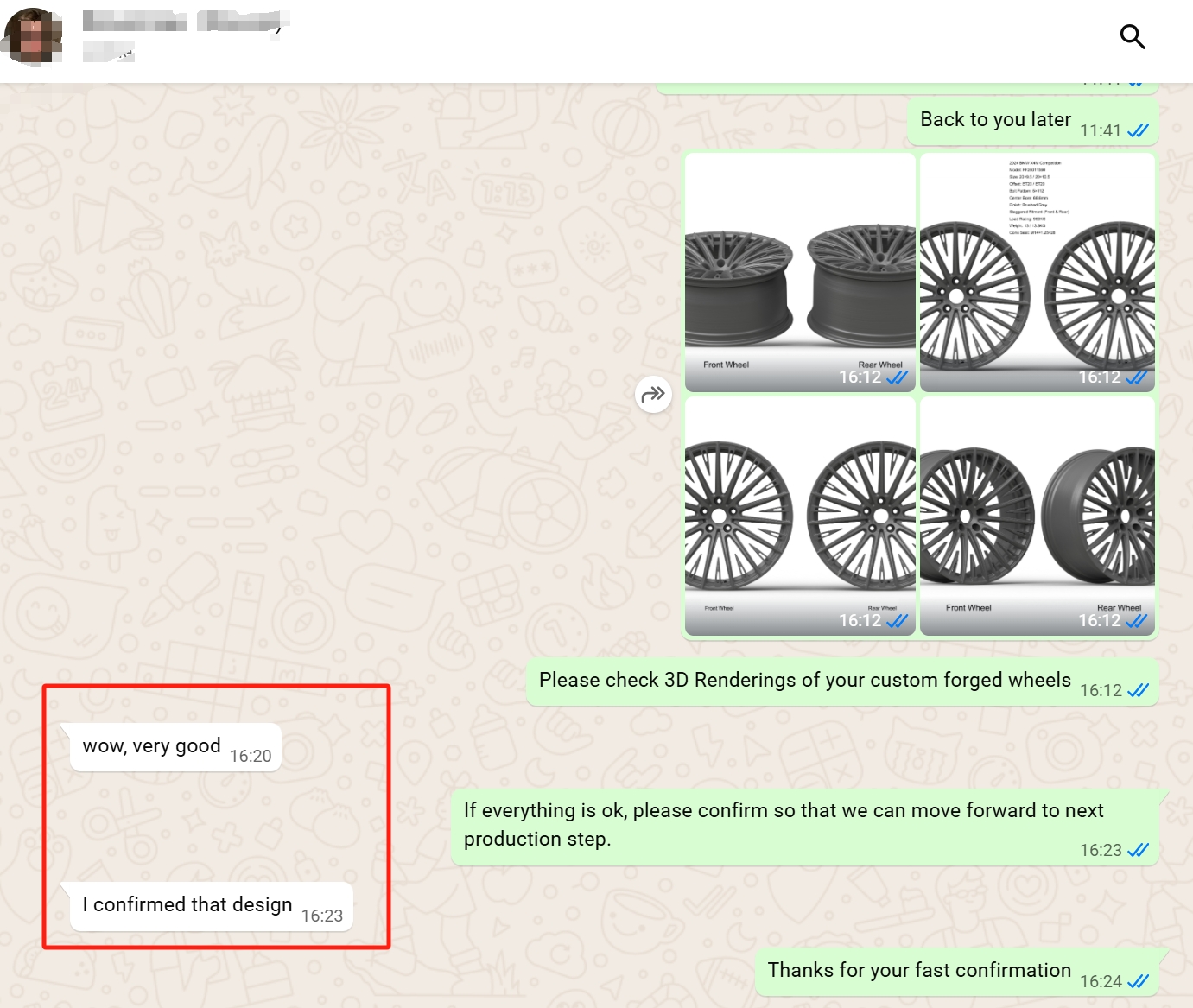Open the side-view front and rear wheel rendering
This screenshot has height=1008, width=1193.
pos(800,272)
